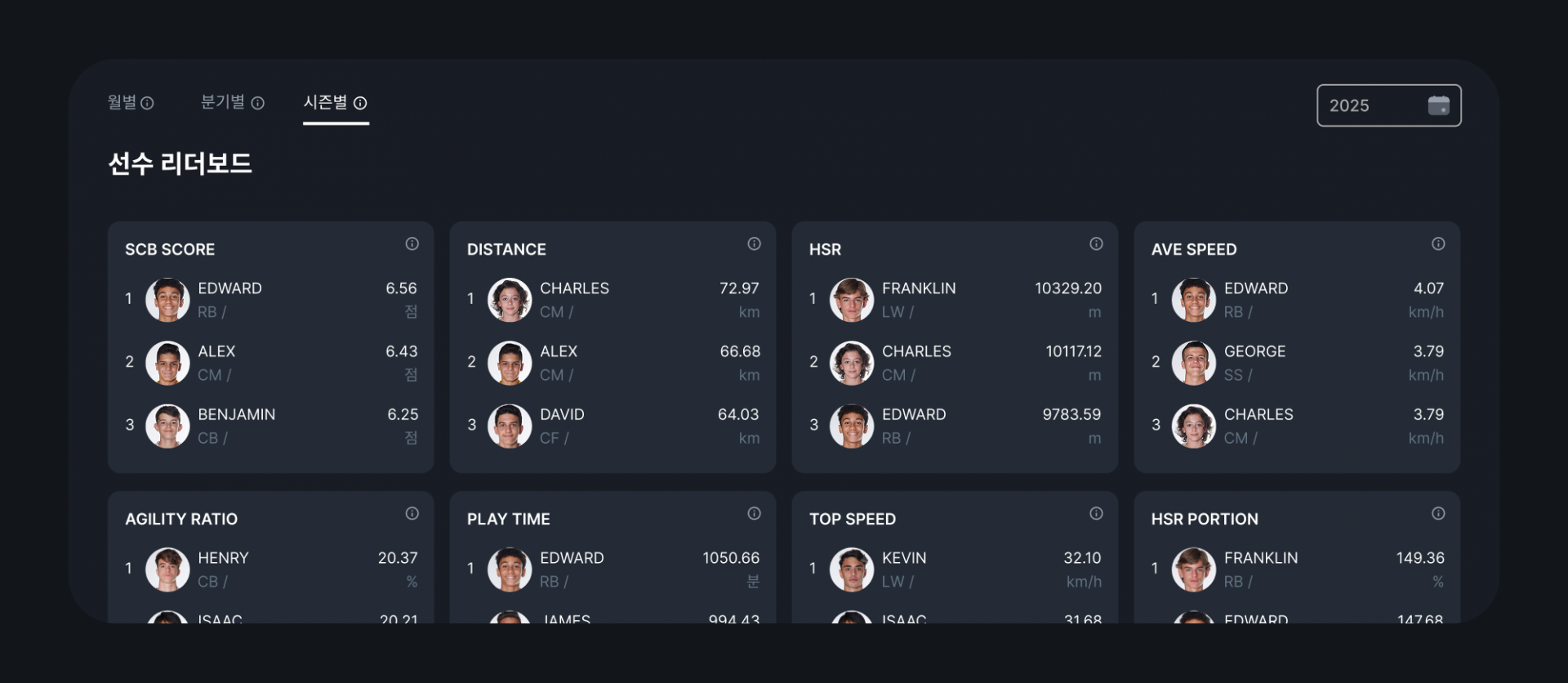The height and width of the screenshot is (683, 1568).
Task: Select KEVIN in TOP SPEED ranking
Action: point(955,569)
